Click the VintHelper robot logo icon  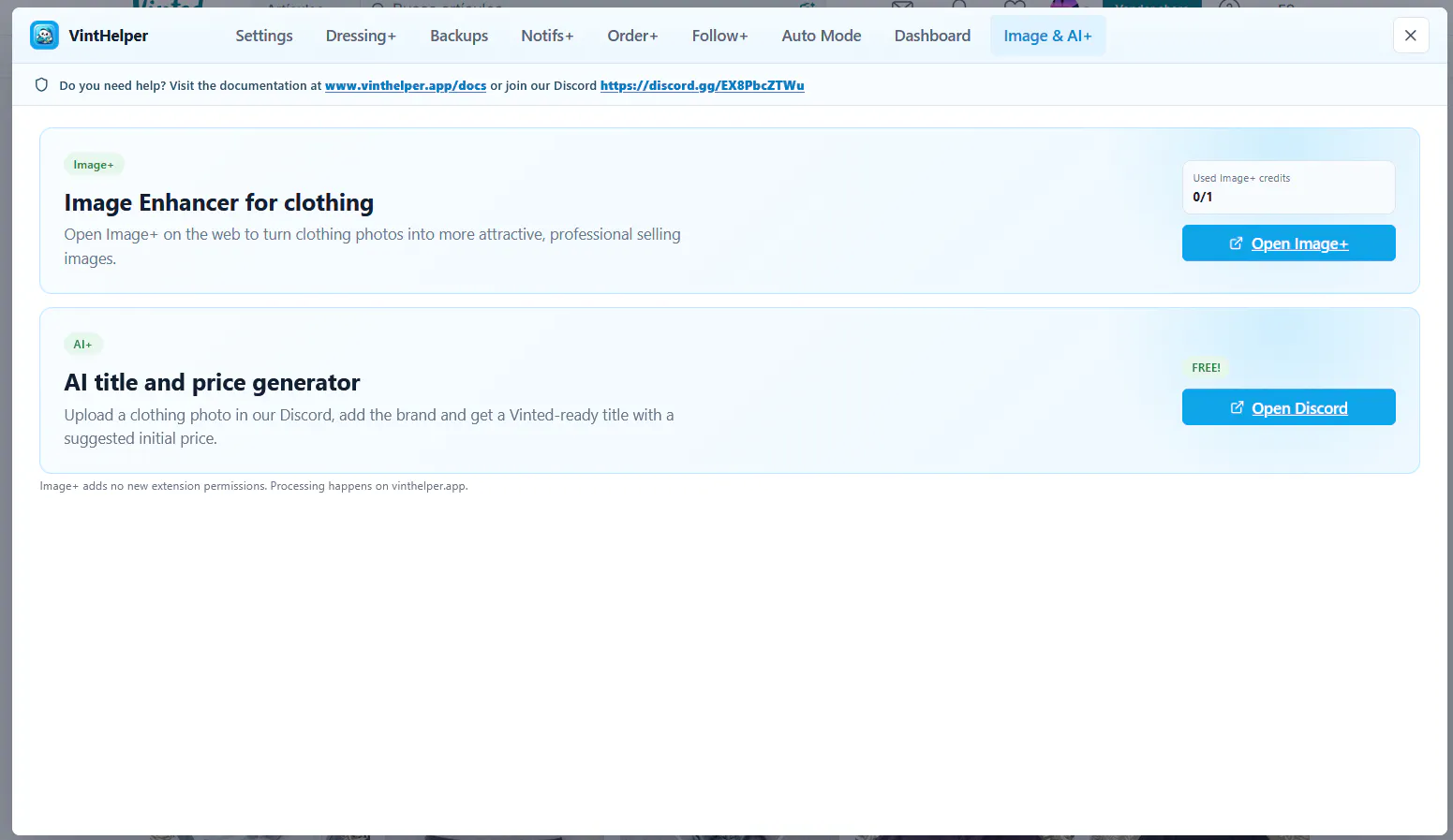coord(44,36)
